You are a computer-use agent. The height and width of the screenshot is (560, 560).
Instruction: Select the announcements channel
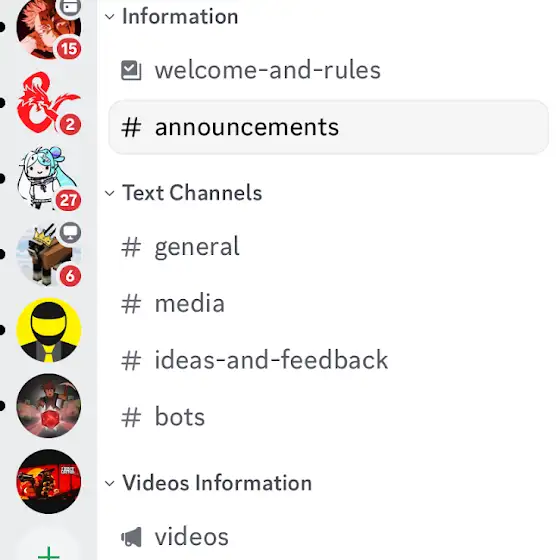click(328, 127)
